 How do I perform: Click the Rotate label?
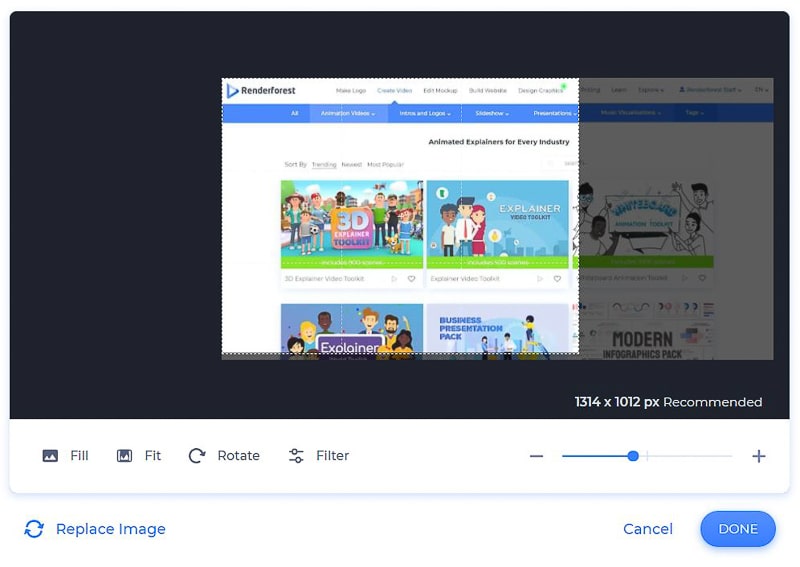(x=238, y=456)
